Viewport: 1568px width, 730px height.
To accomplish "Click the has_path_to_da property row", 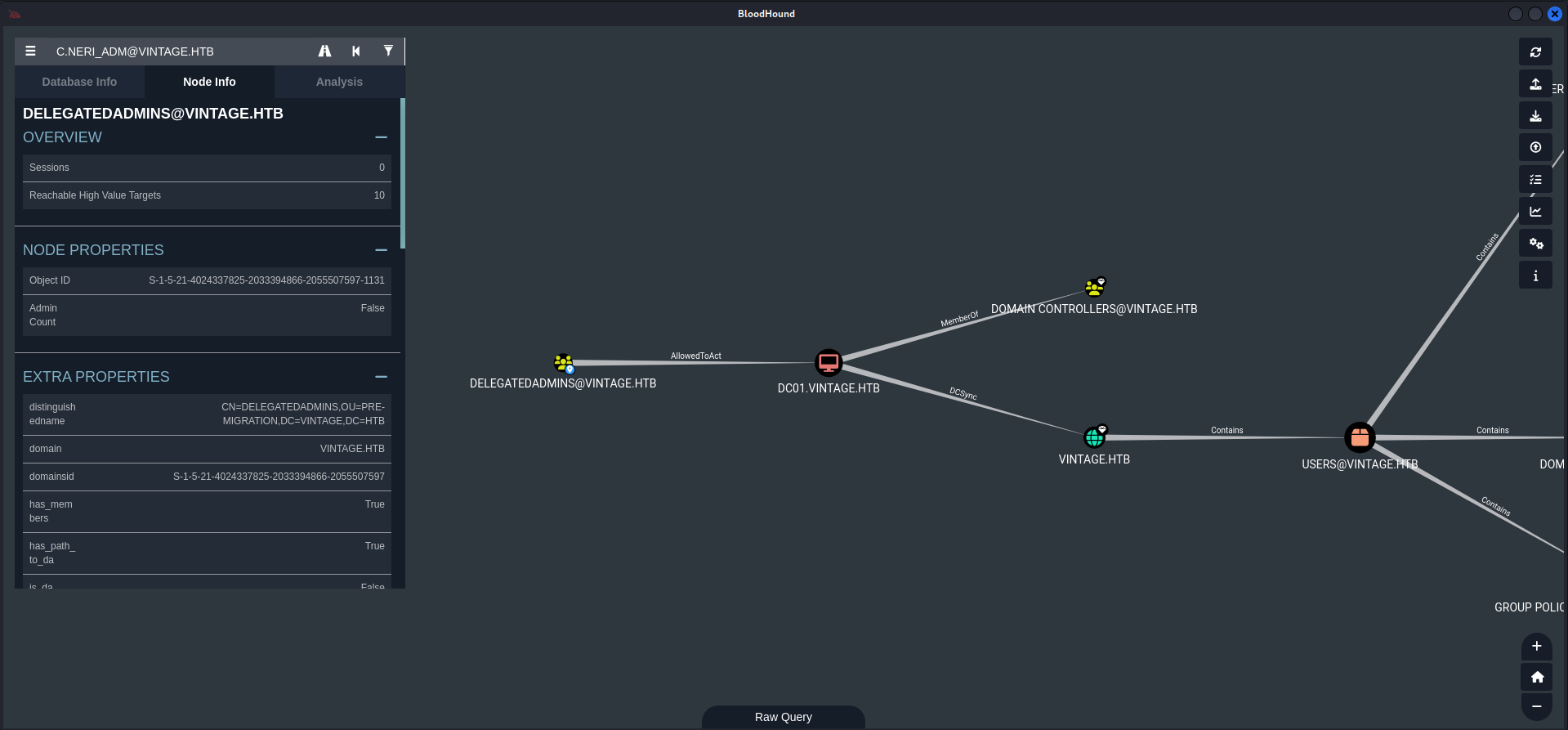I will pyautogui.click(x=207, y=553).
